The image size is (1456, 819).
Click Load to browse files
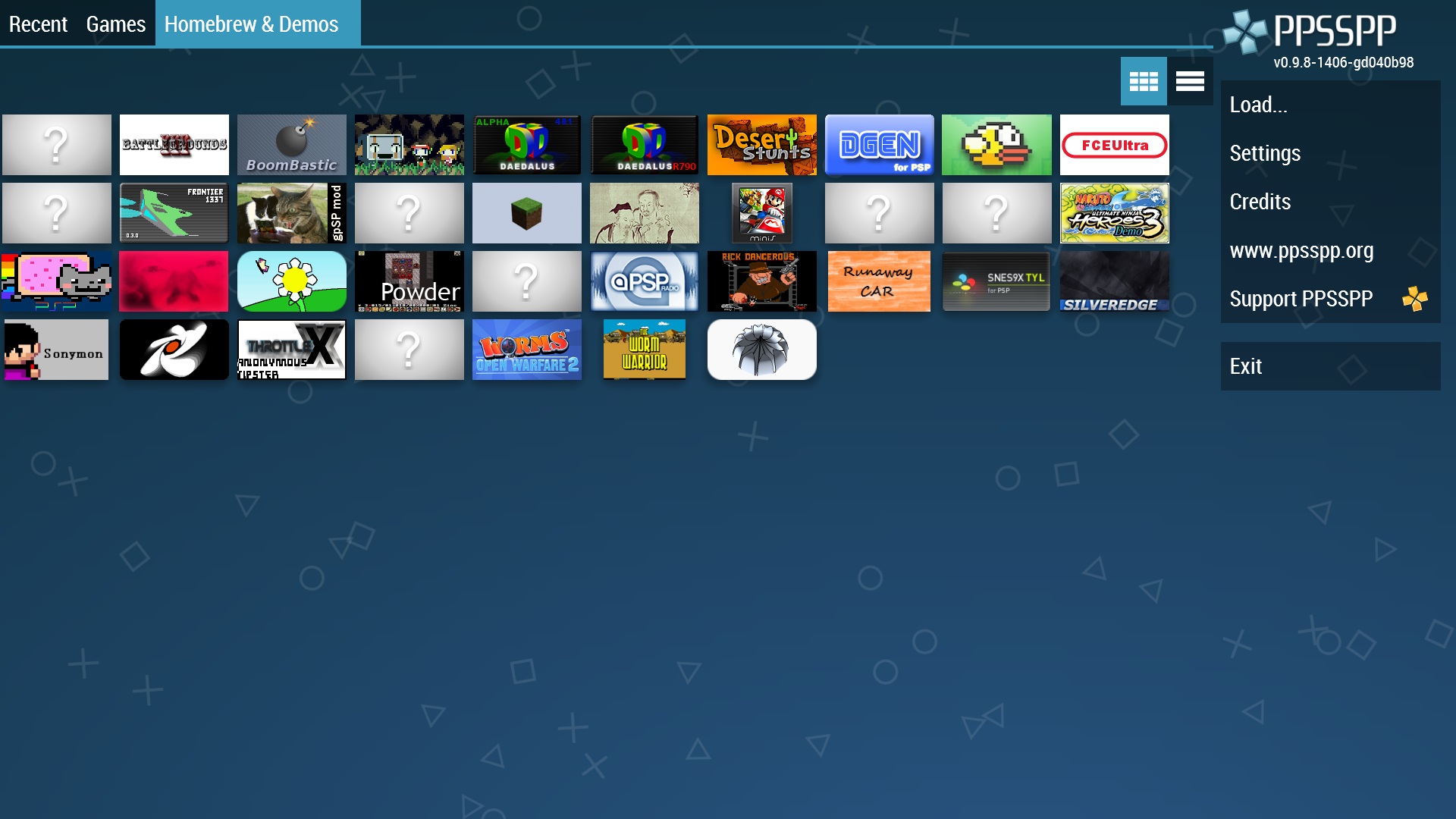(x=1259, y=103)
